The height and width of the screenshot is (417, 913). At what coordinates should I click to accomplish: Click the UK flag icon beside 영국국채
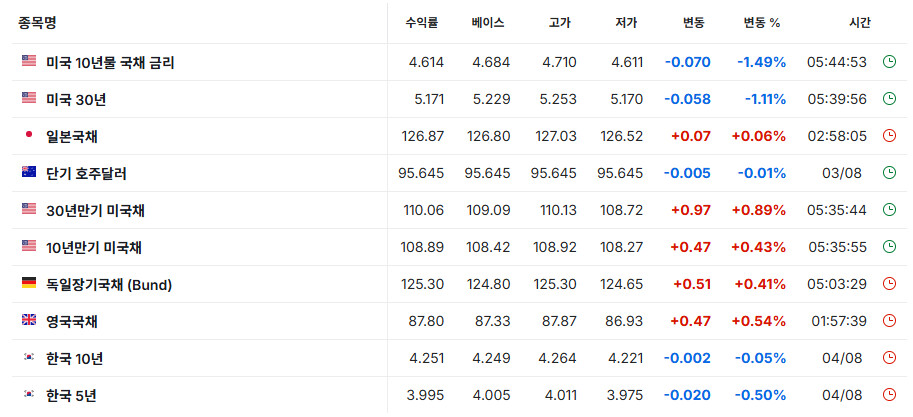tap(29, 320)
